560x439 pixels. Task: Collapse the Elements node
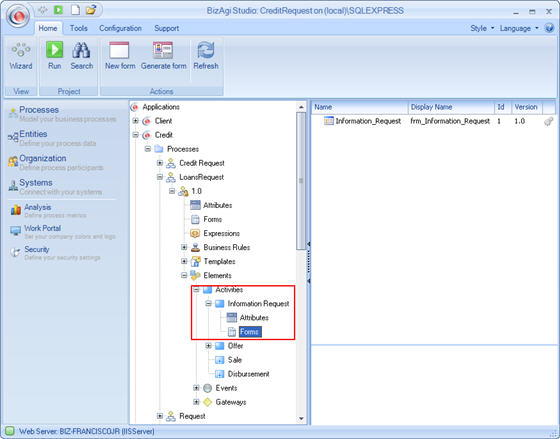coord(184,275)
